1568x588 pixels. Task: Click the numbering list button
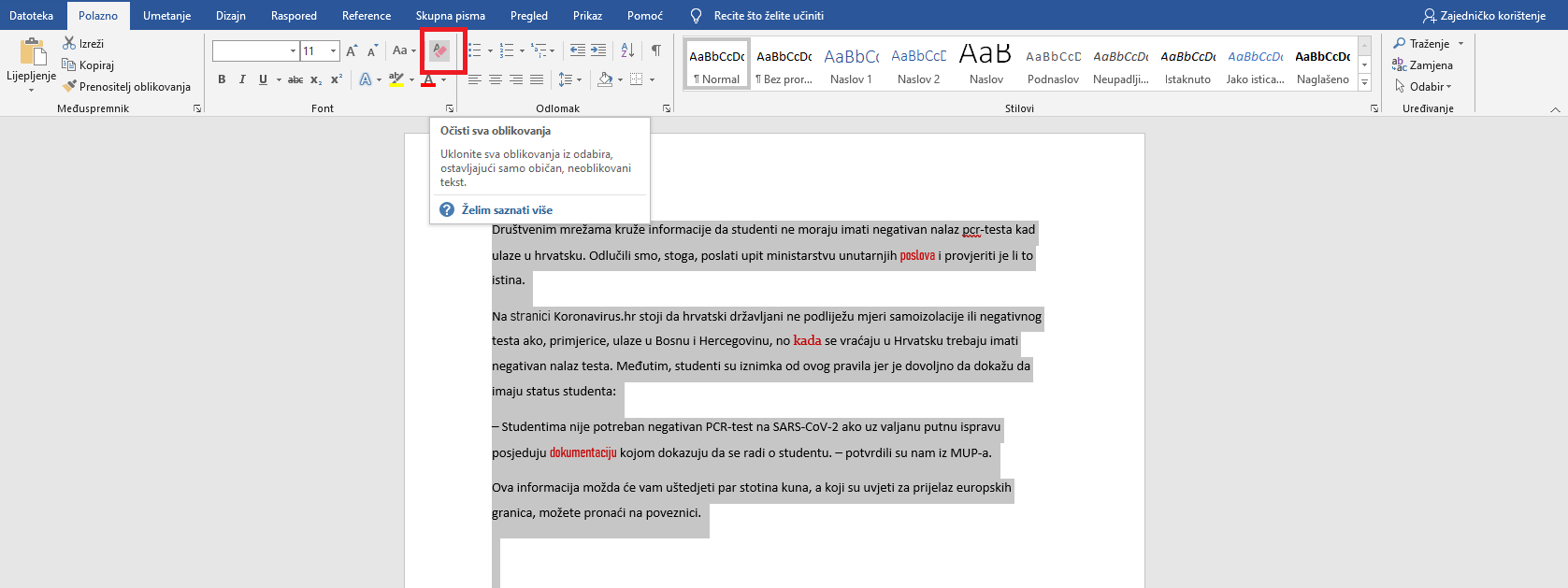point(507,50)
